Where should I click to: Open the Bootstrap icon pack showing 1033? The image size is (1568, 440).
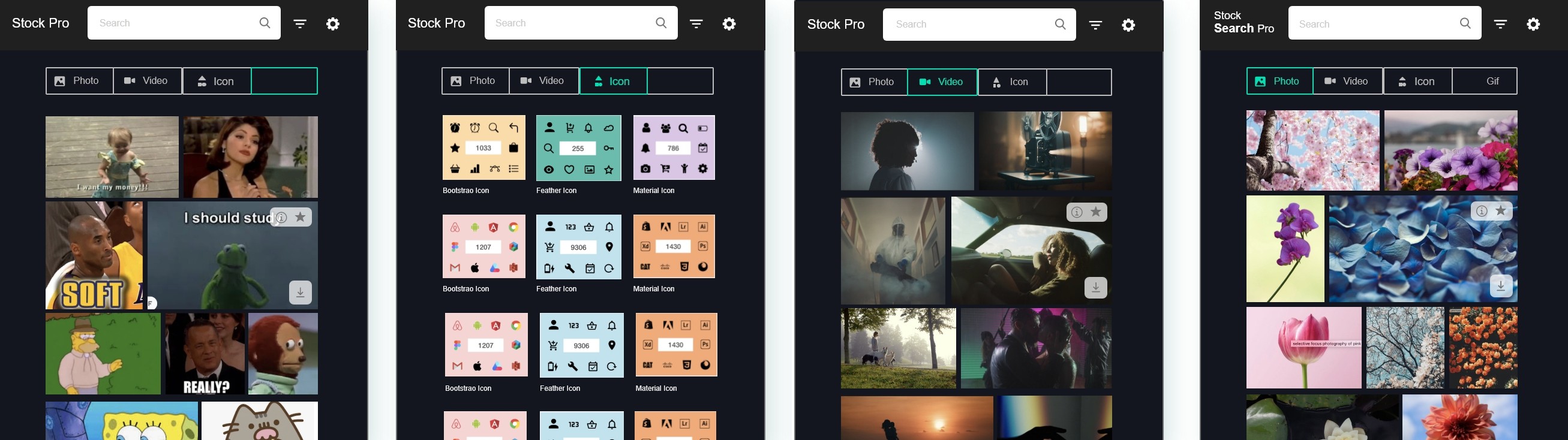(x=484, y=148)
